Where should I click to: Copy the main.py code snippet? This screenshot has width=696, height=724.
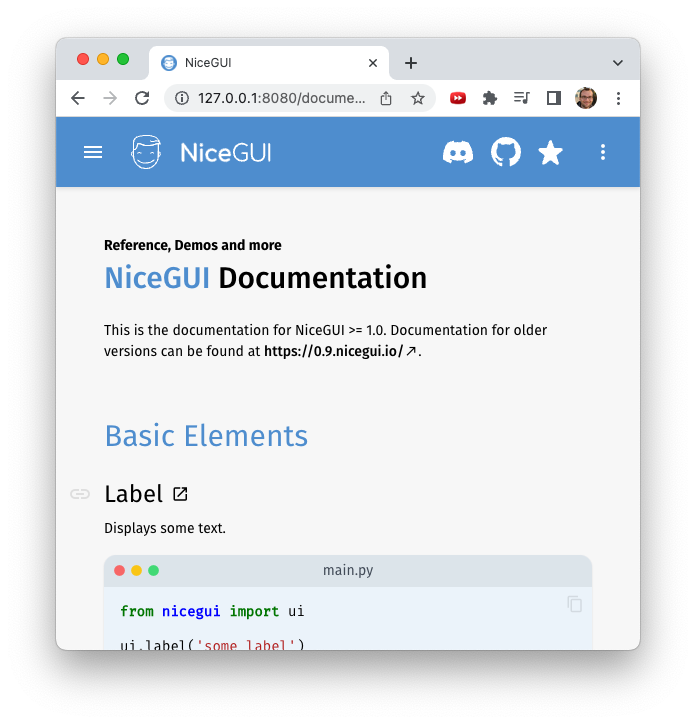pos(575,604)
